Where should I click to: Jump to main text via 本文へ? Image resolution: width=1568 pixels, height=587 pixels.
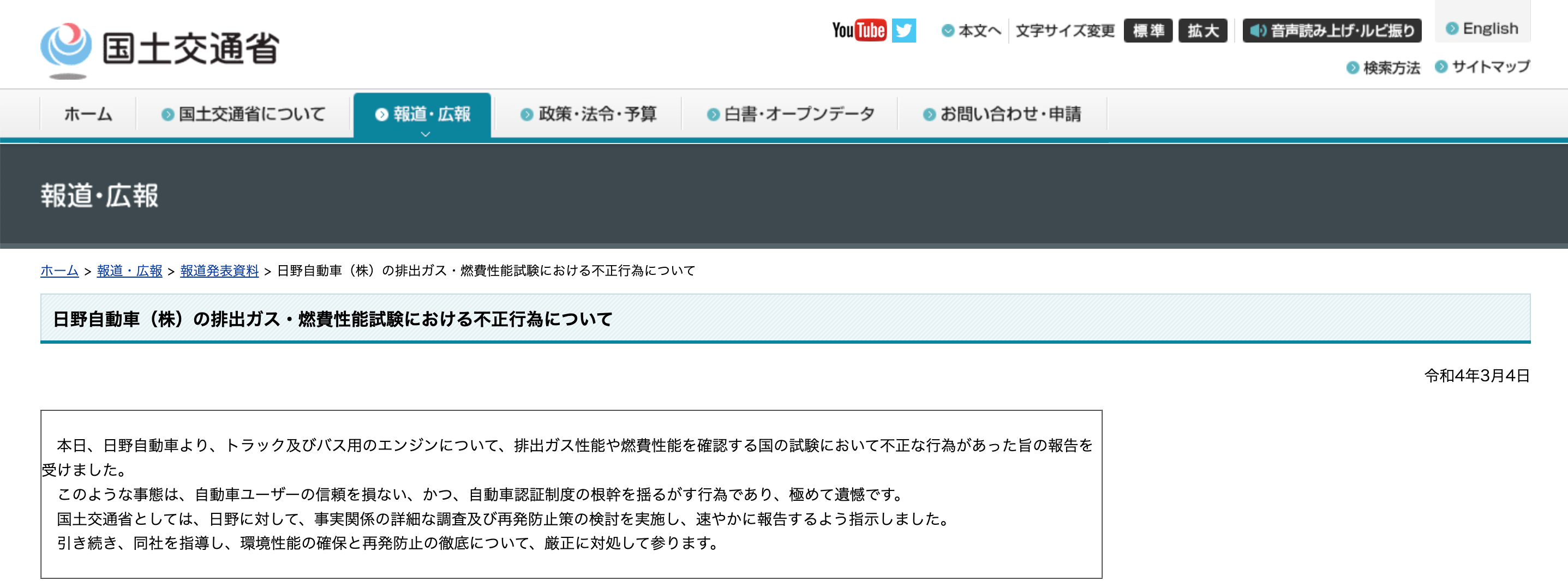pos(972,31)
